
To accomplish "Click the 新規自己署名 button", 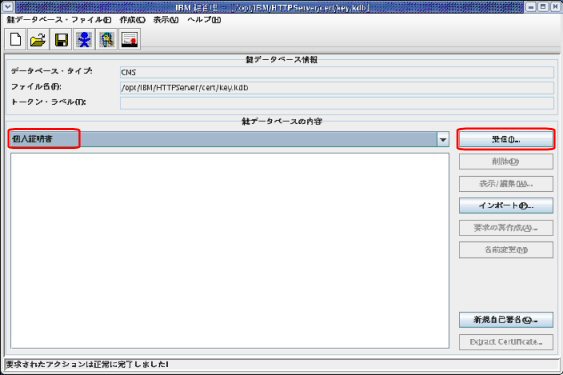I will point(506,320).
